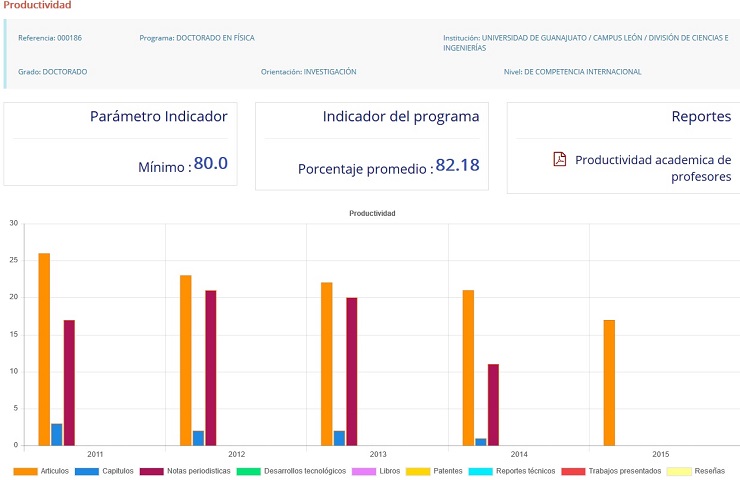This screenshot has width=740, height=480.
Task: Click the Referencia: 000186 text
Action: click(50, 38)
